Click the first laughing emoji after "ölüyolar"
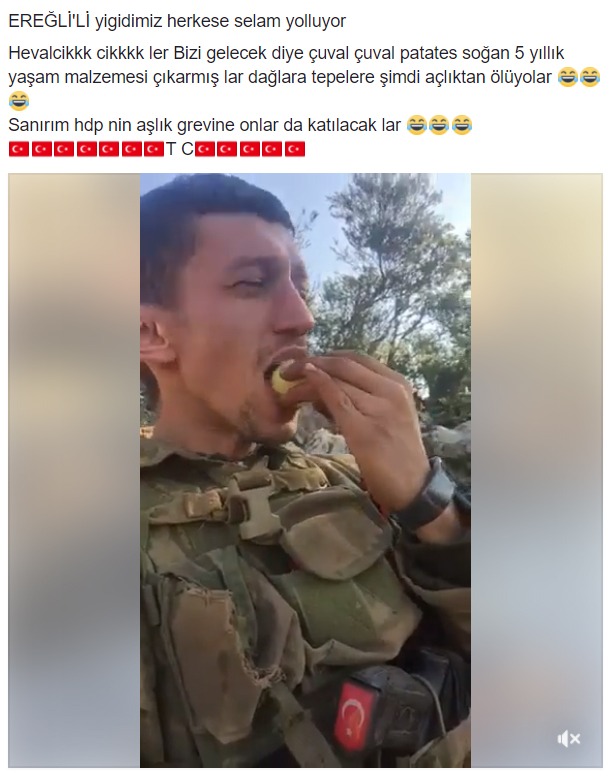The width and height of the screenshot is (610, 780). [567, 77]
